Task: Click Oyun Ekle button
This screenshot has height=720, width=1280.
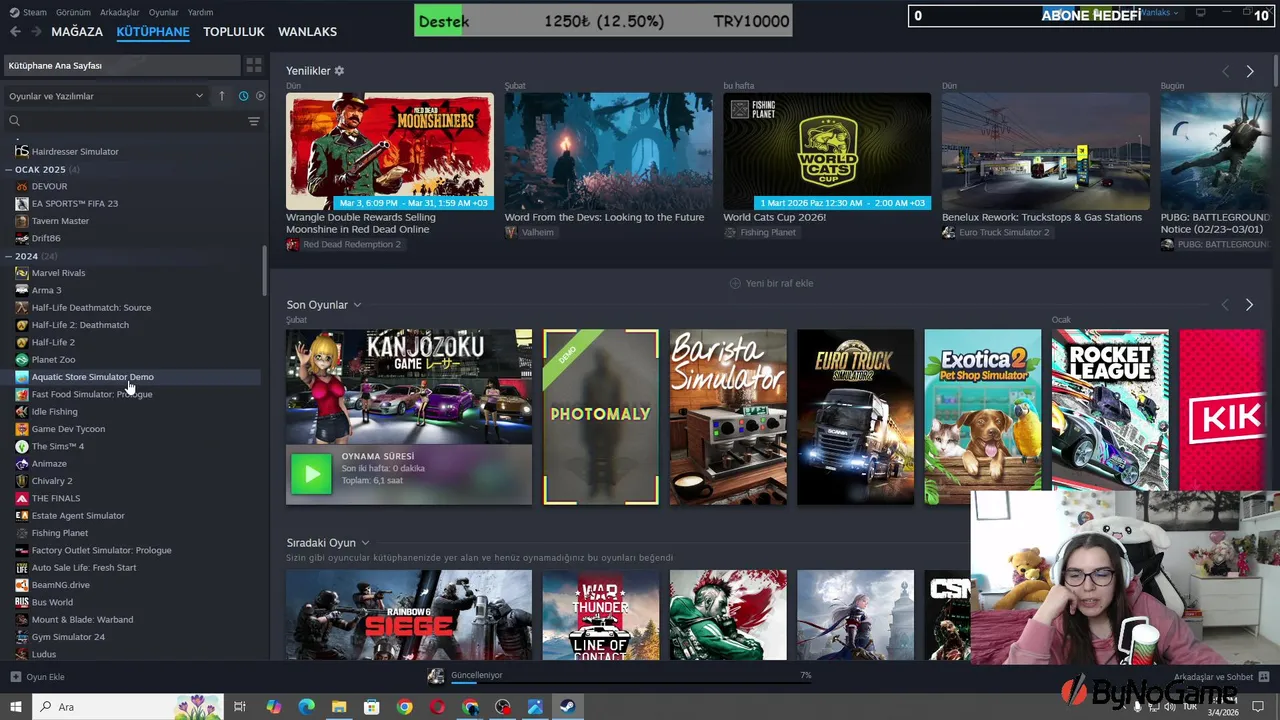Action: pos(38,677)
